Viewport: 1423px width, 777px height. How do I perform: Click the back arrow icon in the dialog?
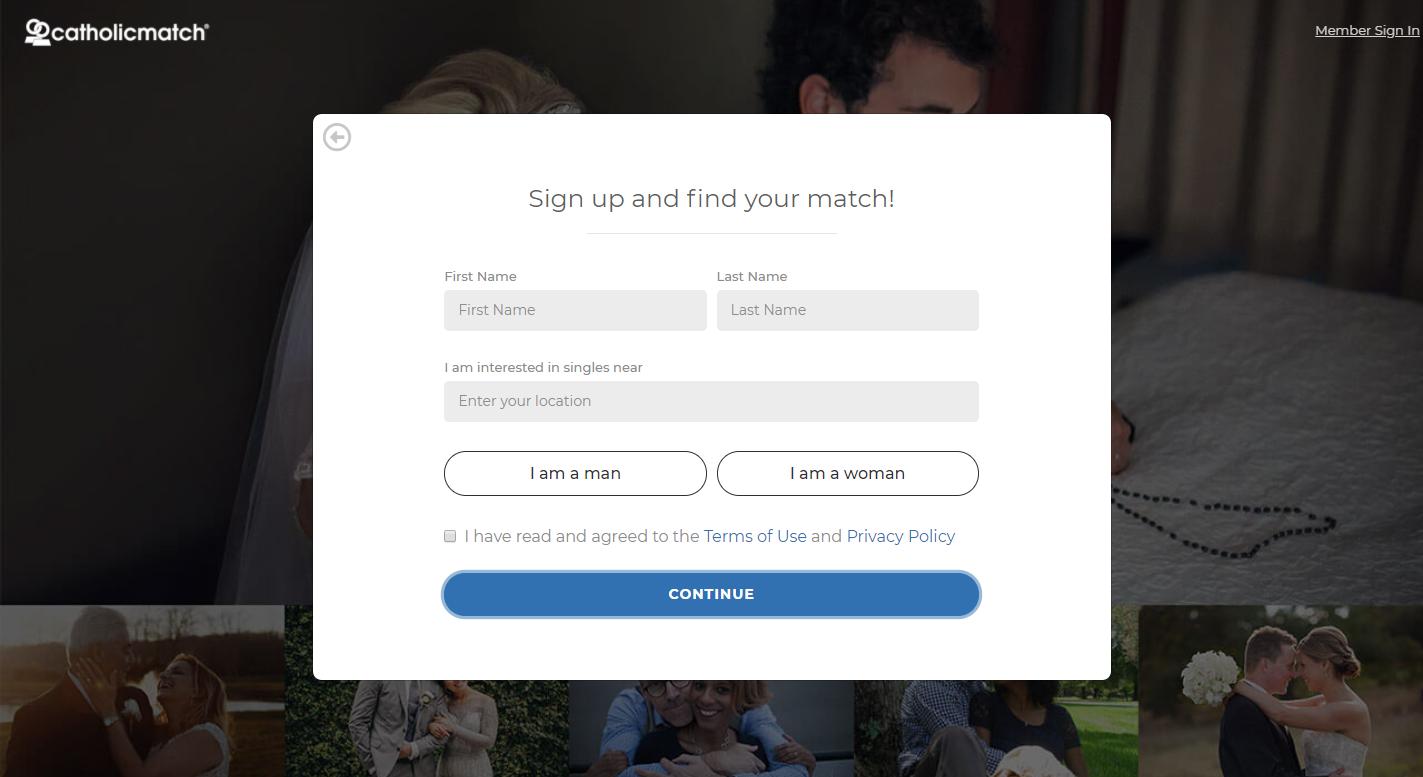click(x=337, y=137)
